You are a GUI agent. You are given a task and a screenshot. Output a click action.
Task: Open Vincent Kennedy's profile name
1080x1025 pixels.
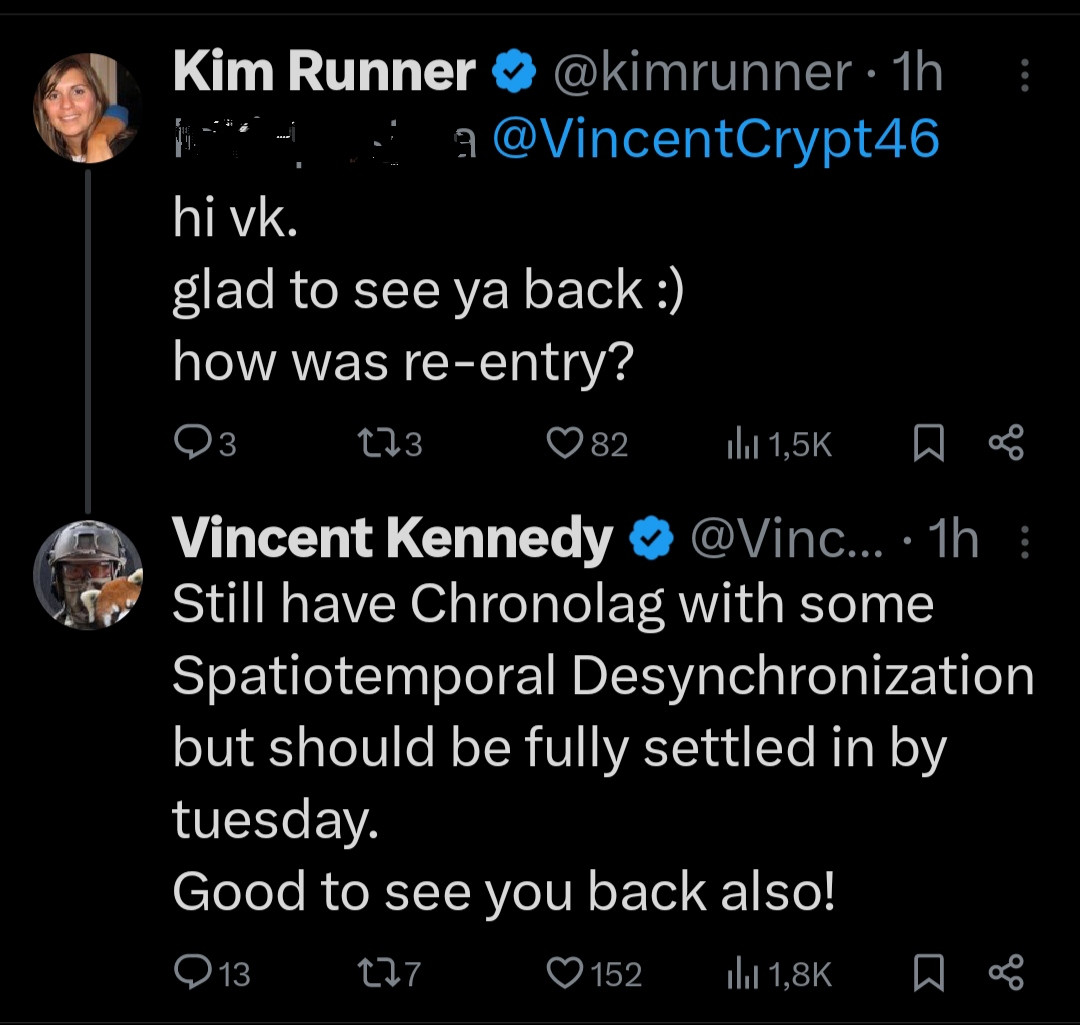coord(392,540)
